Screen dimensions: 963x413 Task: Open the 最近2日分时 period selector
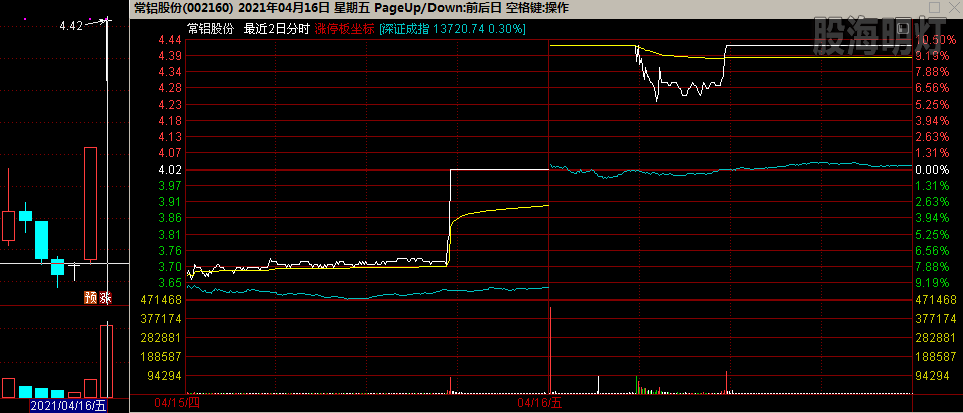pos(277,29)
